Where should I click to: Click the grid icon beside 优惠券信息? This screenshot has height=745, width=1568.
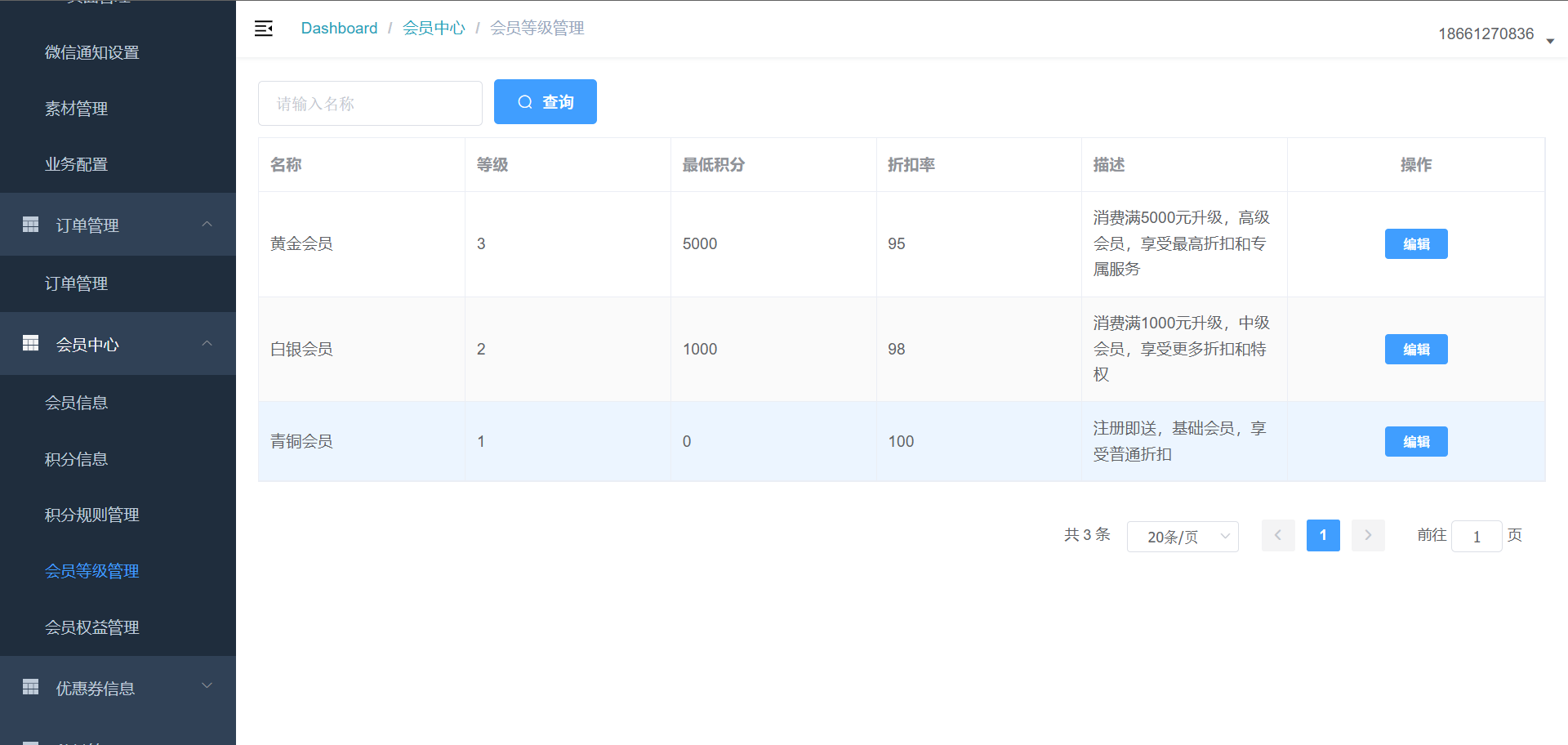[31, 688]
